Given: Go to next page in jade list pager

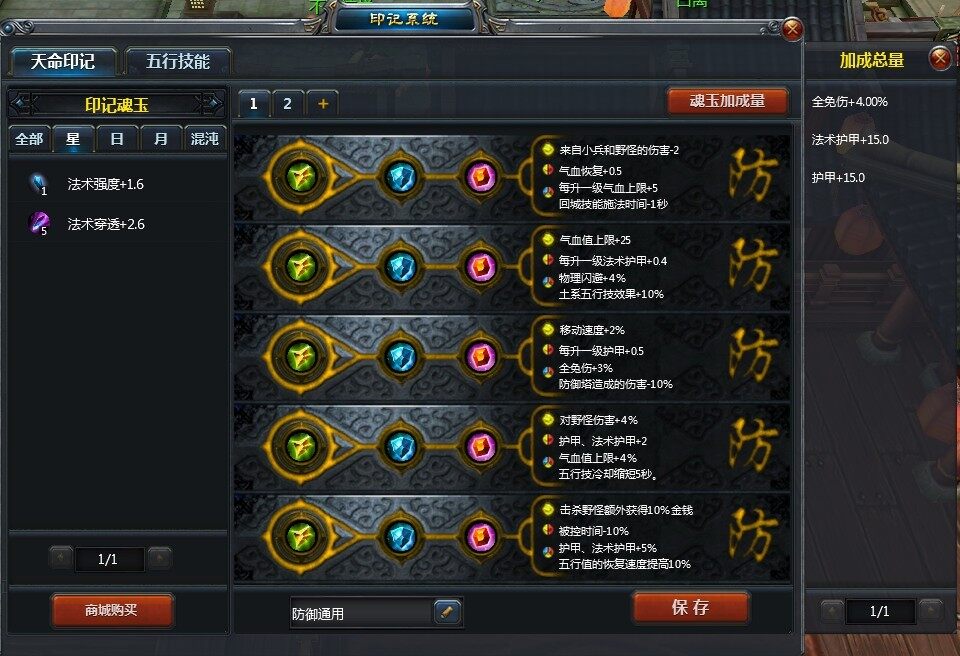Looking at the screenshot, I should pos(159,559).
